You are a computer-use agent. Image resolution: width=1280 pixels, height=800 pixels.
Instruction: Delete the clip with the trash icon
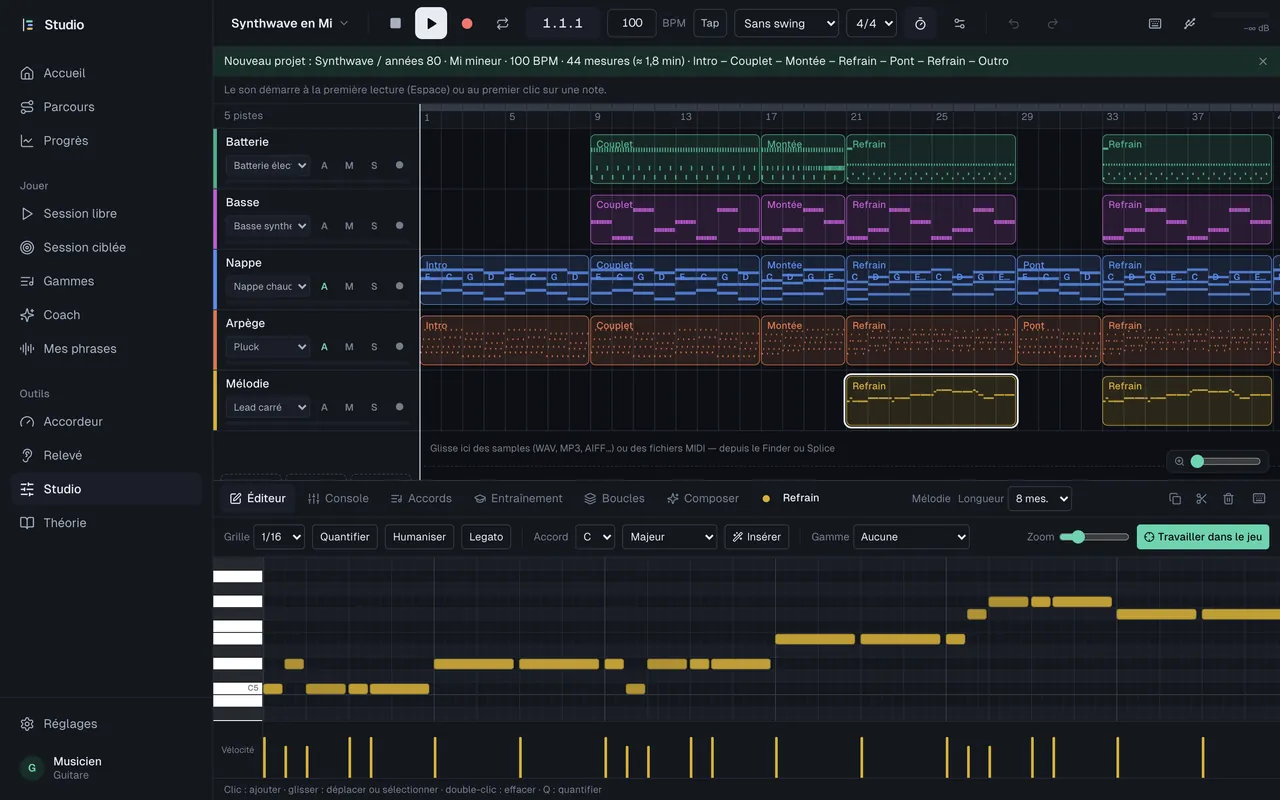point(1229,498)
